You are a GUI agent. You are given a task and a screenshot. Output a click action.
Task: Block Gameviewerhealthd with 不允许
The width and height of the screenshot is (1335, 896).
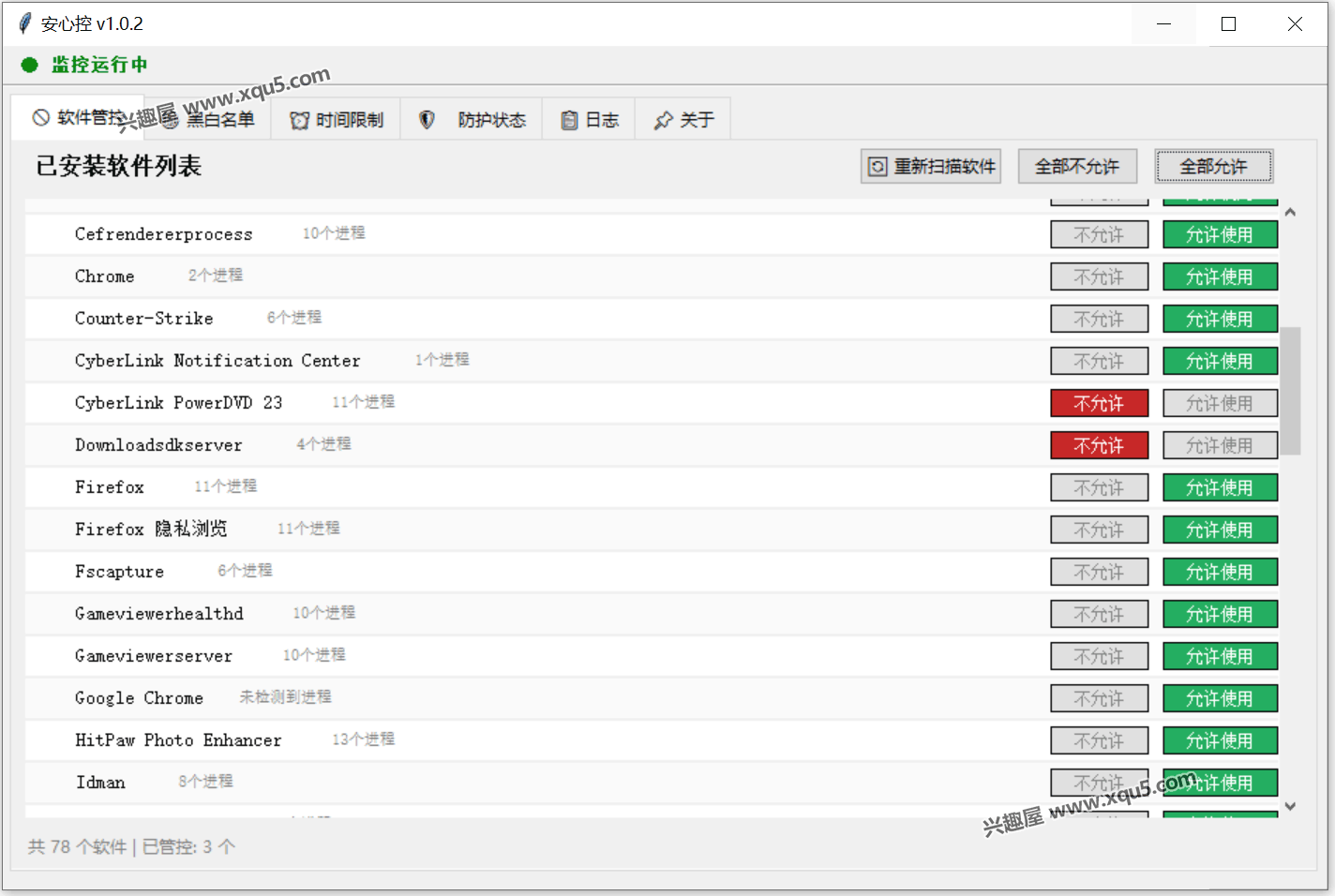(x=1099, y=614)
